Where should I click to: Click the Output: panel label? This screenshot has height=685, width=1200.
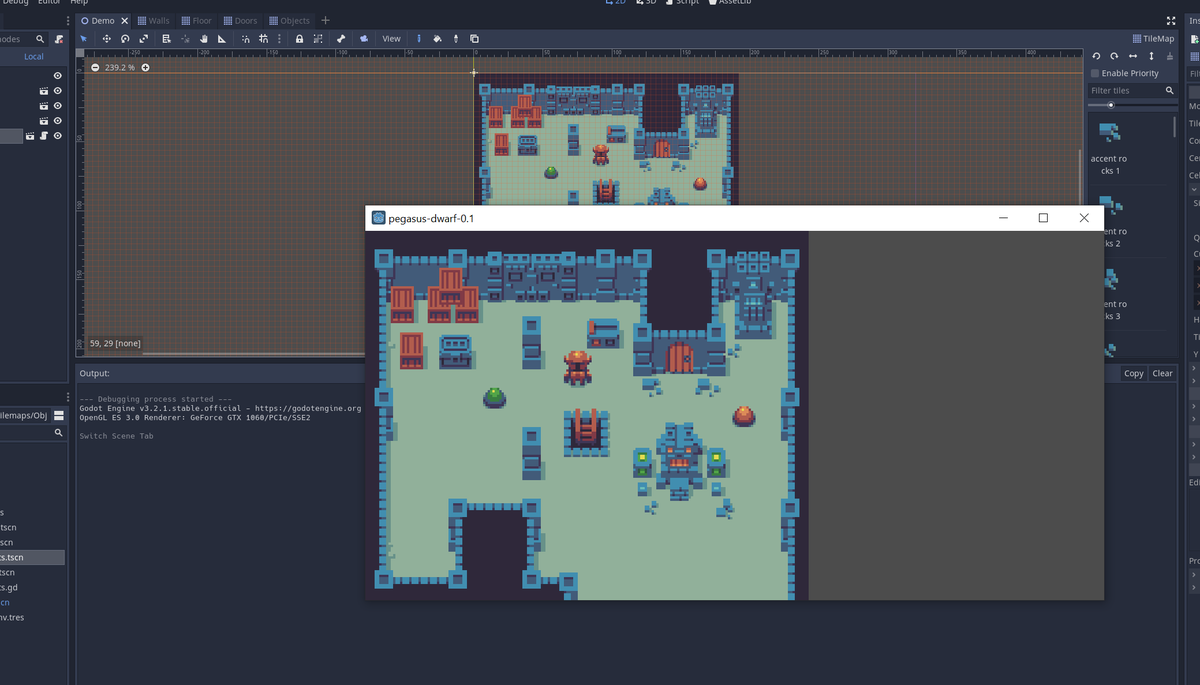pyautogui.click(x=94, y=373)
